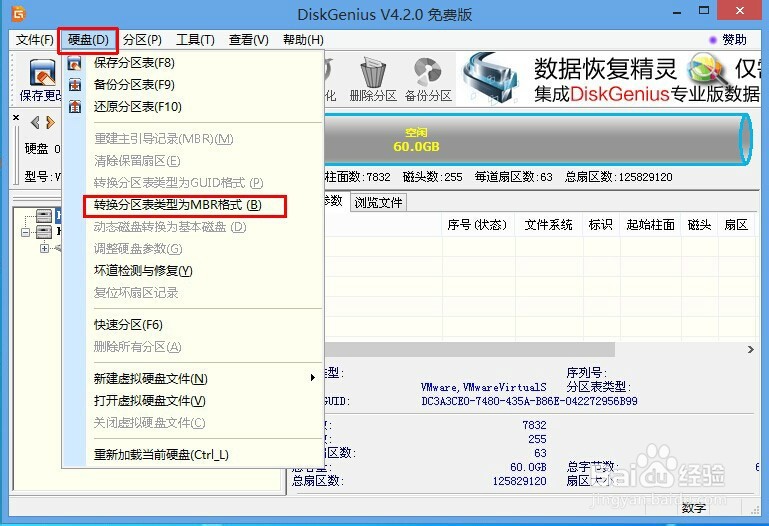This screenshot has width=769, height=526.
Task: Open the 分区(P) menu
Action: tap(142, 40)
